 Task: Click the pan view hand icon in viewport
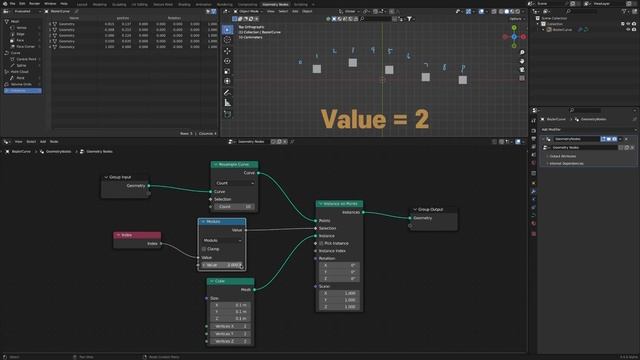click(x=522, y=61)
